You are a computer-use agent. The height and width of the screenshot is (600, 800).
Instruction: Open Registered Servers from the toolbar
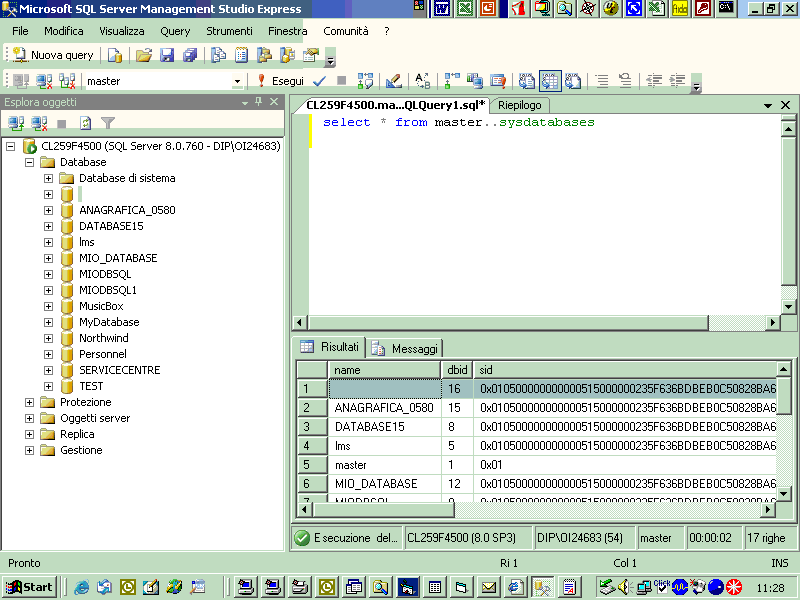click(218, 55)
